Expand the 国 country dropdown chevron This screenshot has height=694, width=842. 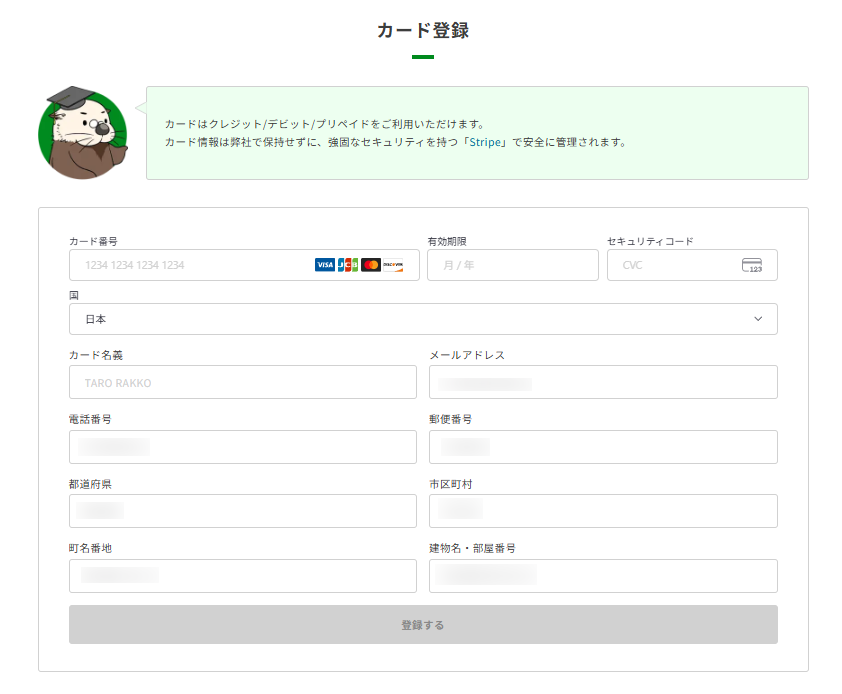pyautogui.click(x=758, y=319)
